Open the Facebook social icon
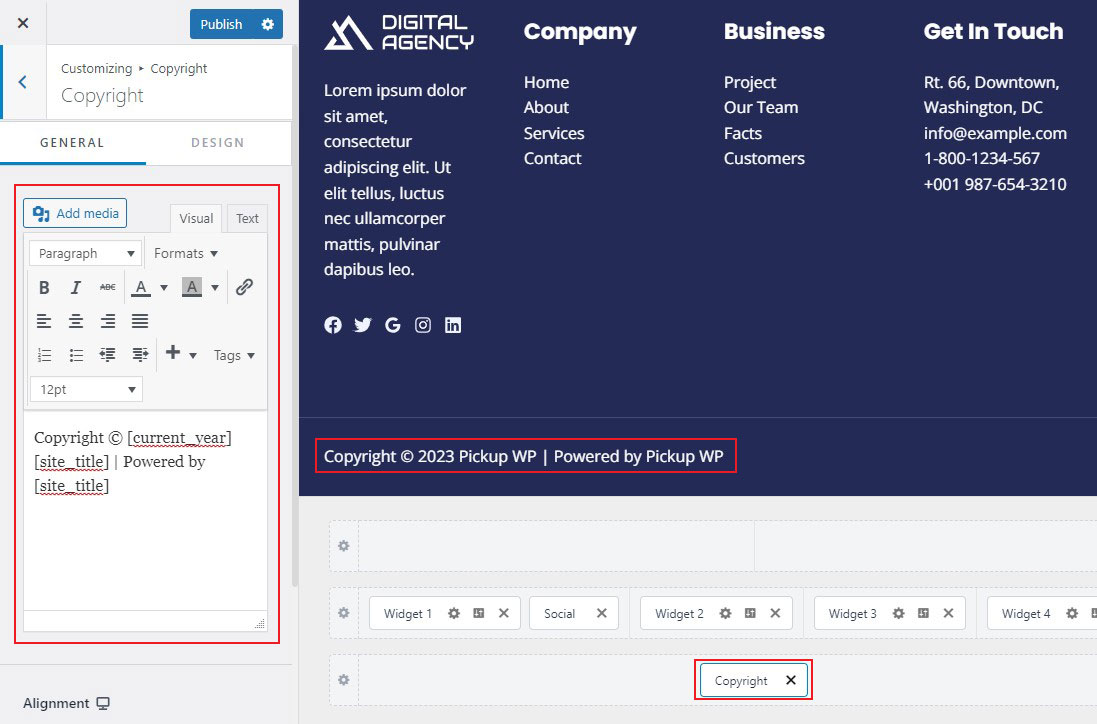The image size is (1097, 724). point(333,325)
